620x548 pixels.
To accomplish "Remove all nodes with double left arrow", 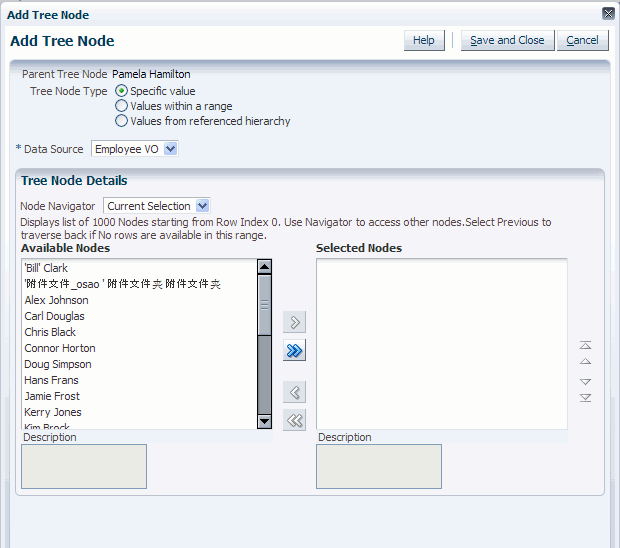I will [295, 420].
